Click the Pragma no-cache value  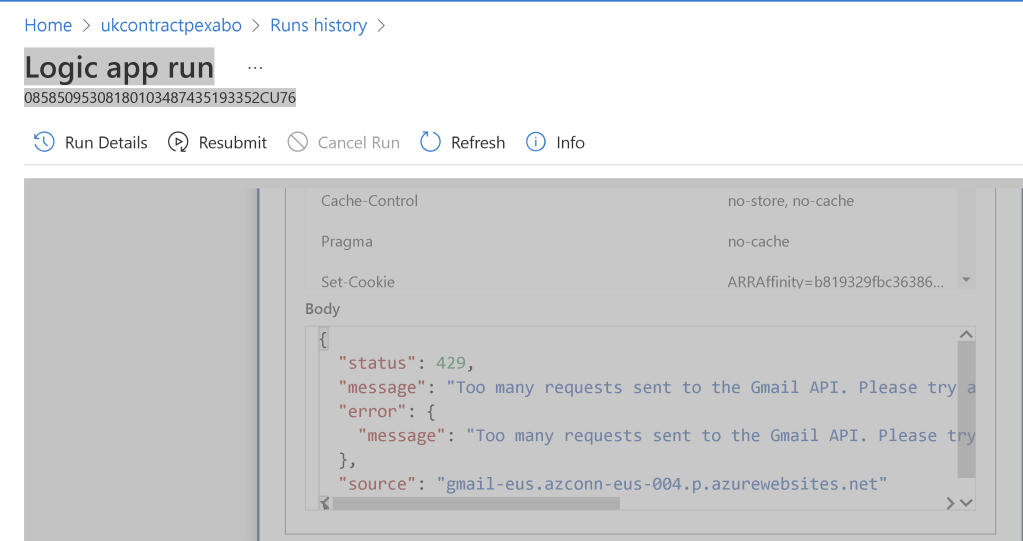tap(758, 241)
